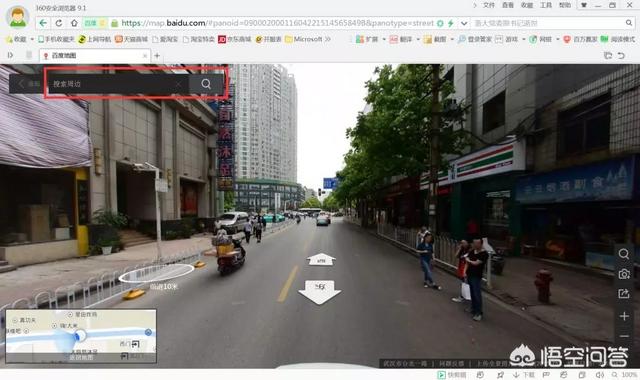Click the 收藏 favorites star bookmark

[x=16, y=39]
